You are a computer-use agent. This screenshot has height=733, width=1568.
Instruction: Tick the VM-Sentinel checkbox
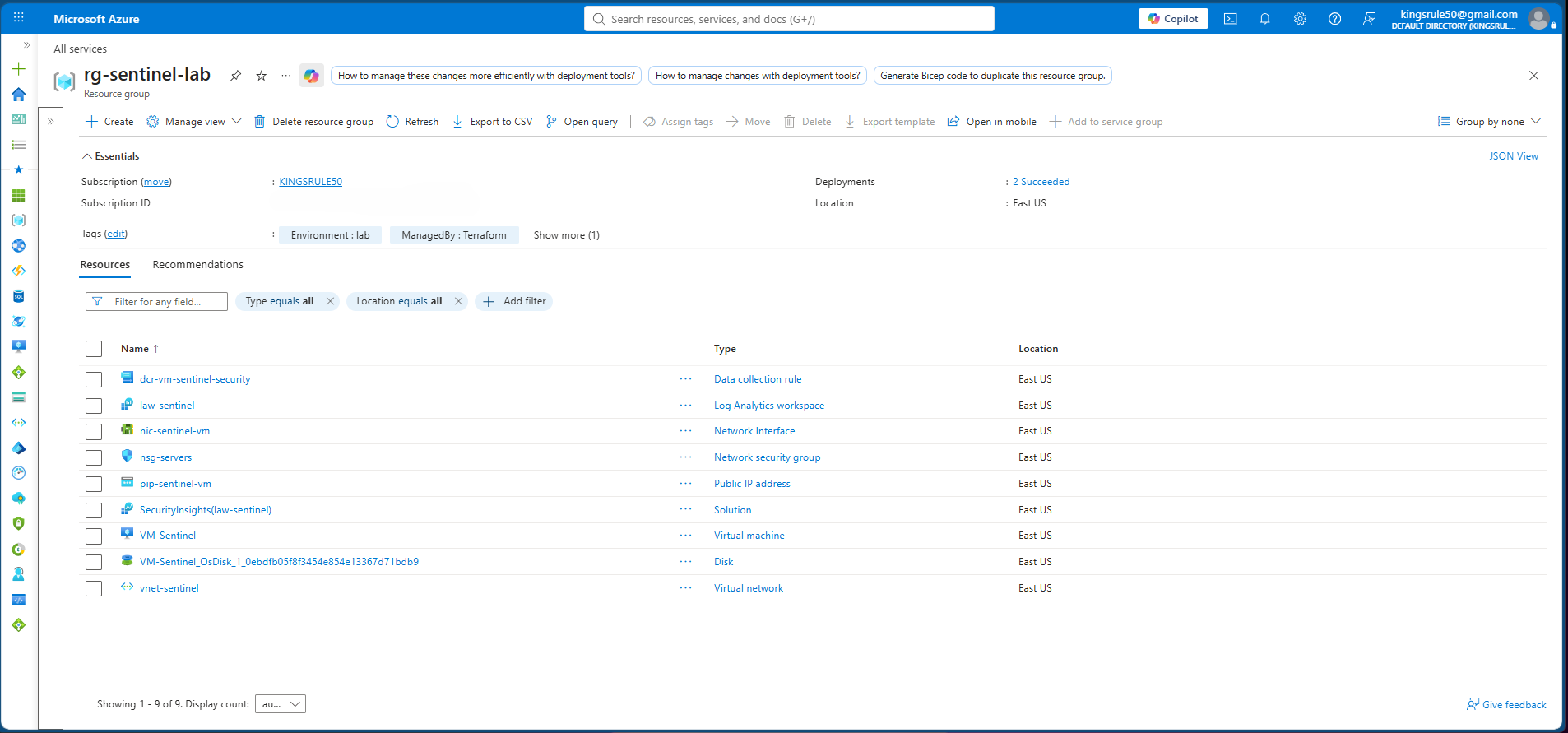click(x=94, y=536)
